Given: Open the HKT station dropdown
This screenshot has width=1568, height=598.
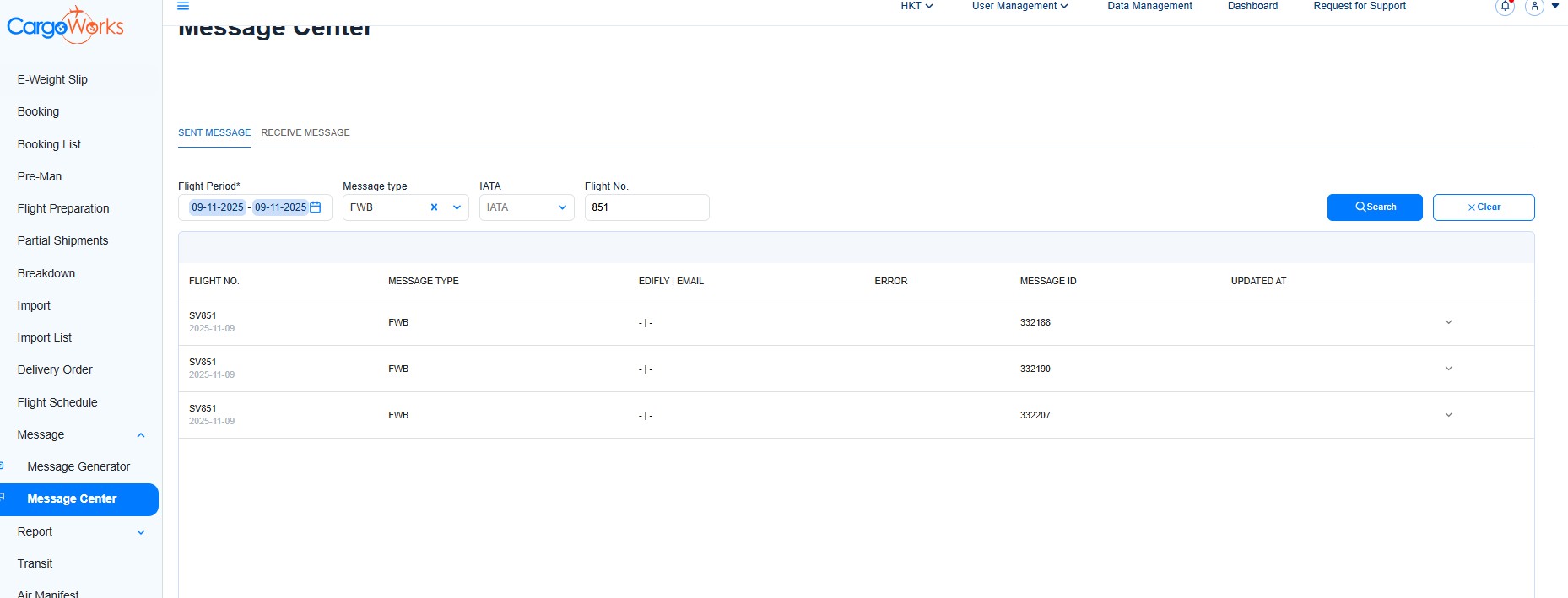Looking at the screenshot, I should tap(916, 6).
